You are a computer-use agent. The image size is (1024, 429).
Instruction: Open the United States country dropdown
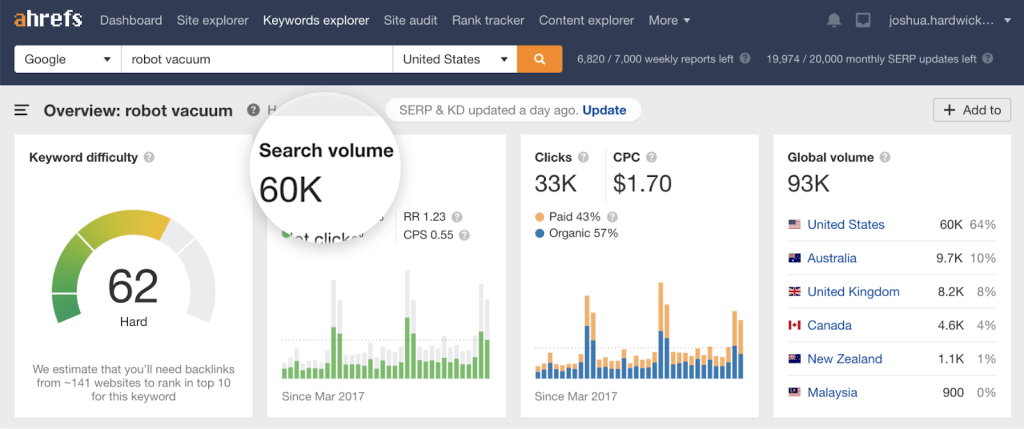[x=454, y=59]
